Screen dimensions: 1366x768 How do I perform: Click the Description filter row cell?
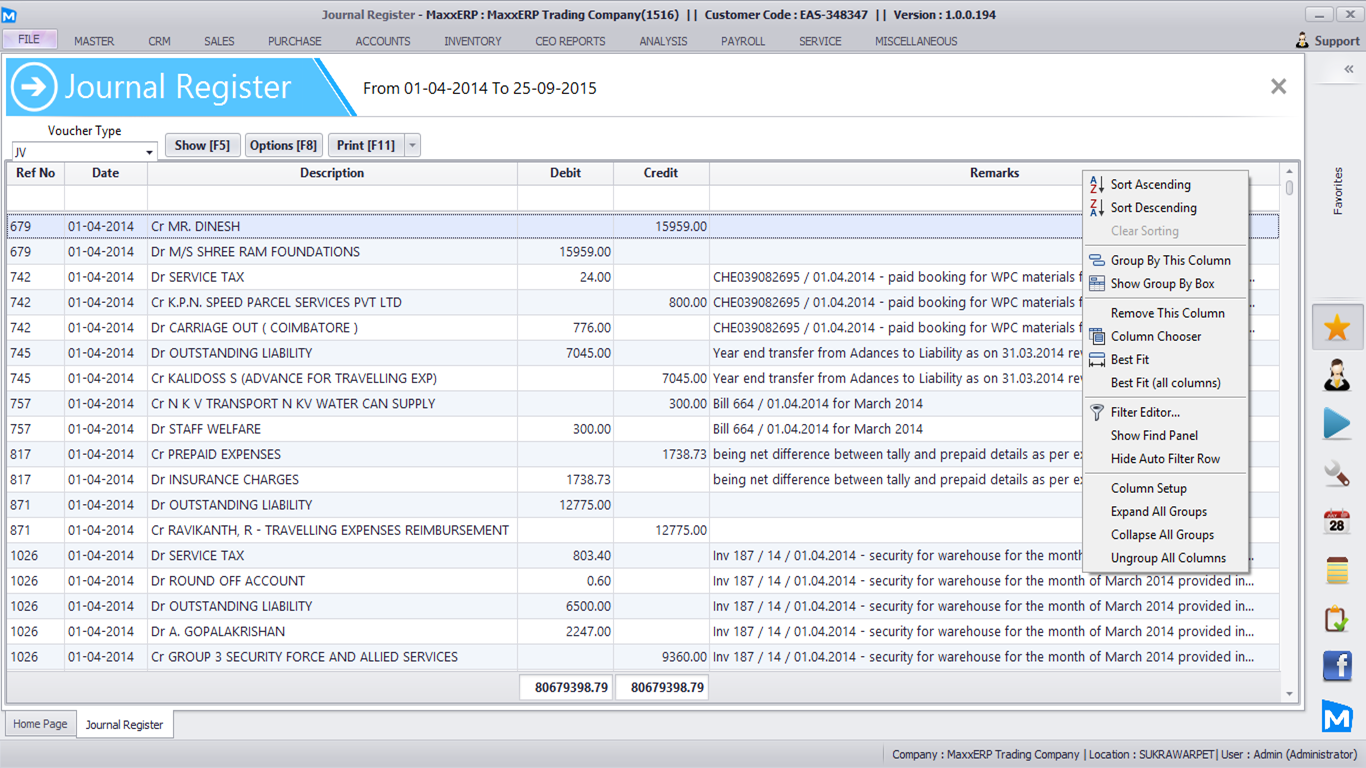[x=332, y=198]
